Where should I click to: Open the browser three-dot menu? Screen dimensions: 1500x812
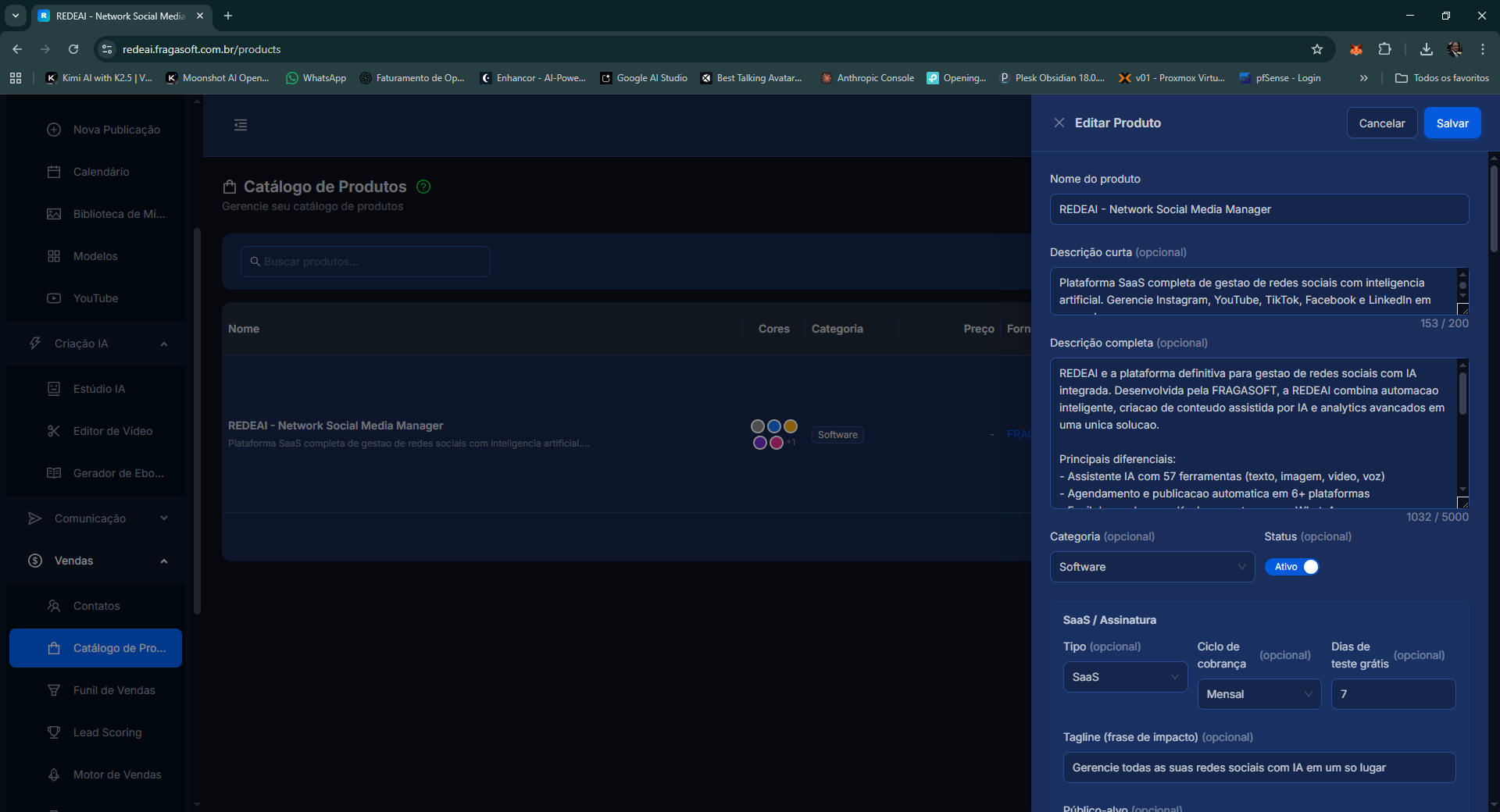click(1483, 49)
